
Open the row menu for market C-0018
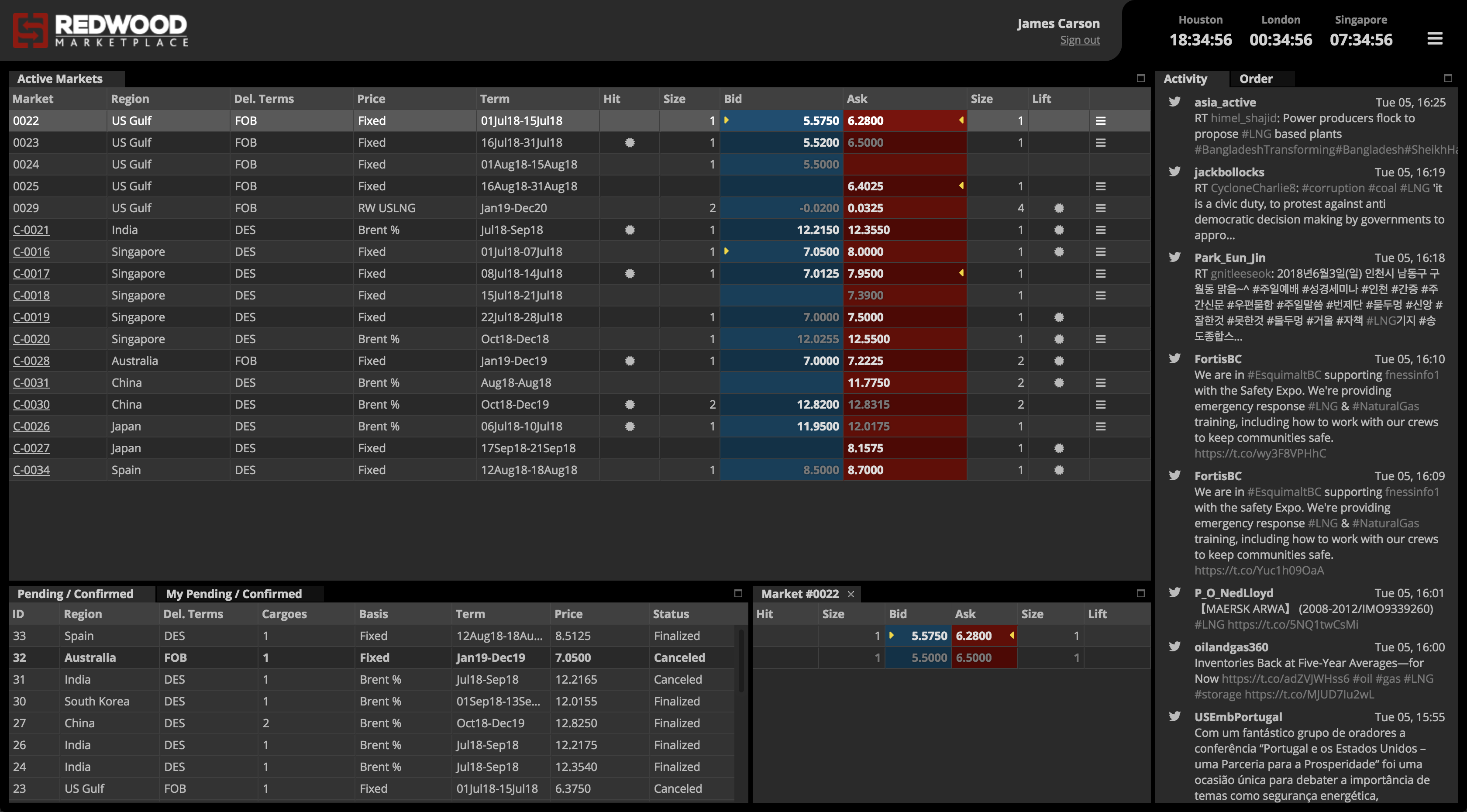point(1100,296)
